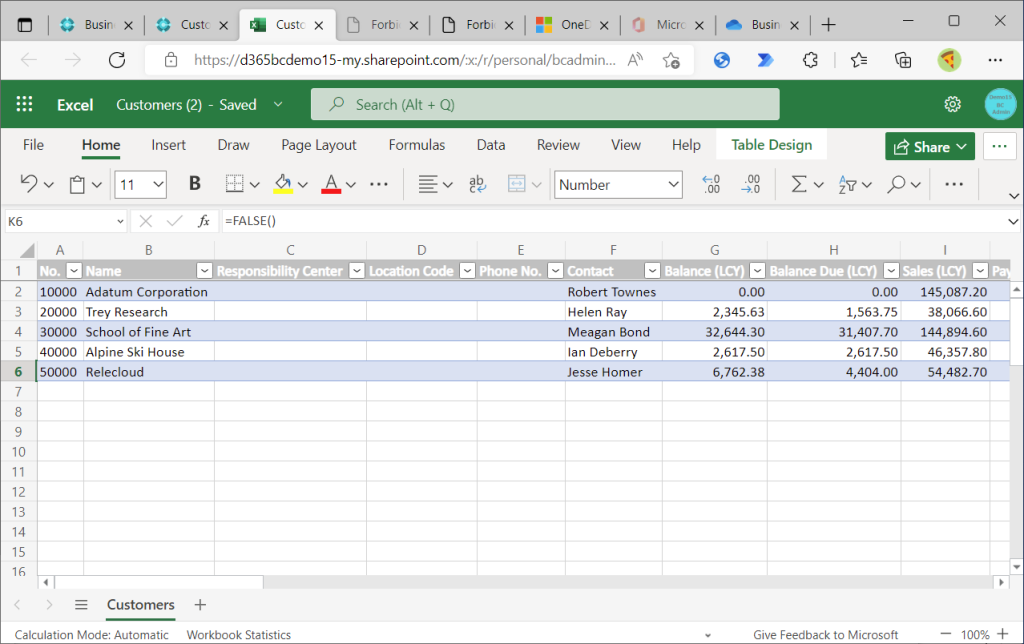This screenshot has height=644, width=1024.
Task: Toggle Bold formatting
Action: (195, 184)
